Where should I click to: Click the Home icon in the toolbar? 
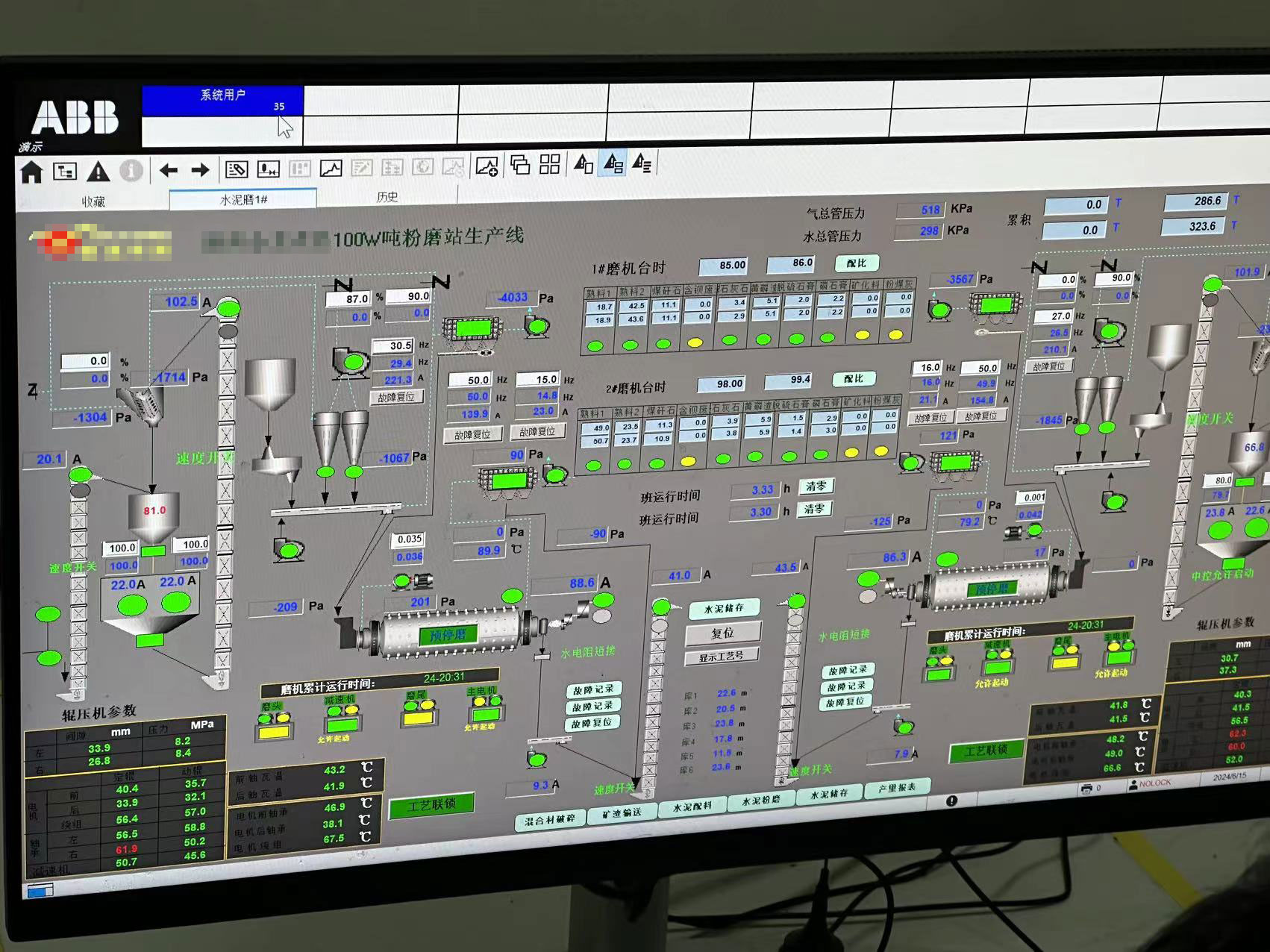tap(31, 172)
